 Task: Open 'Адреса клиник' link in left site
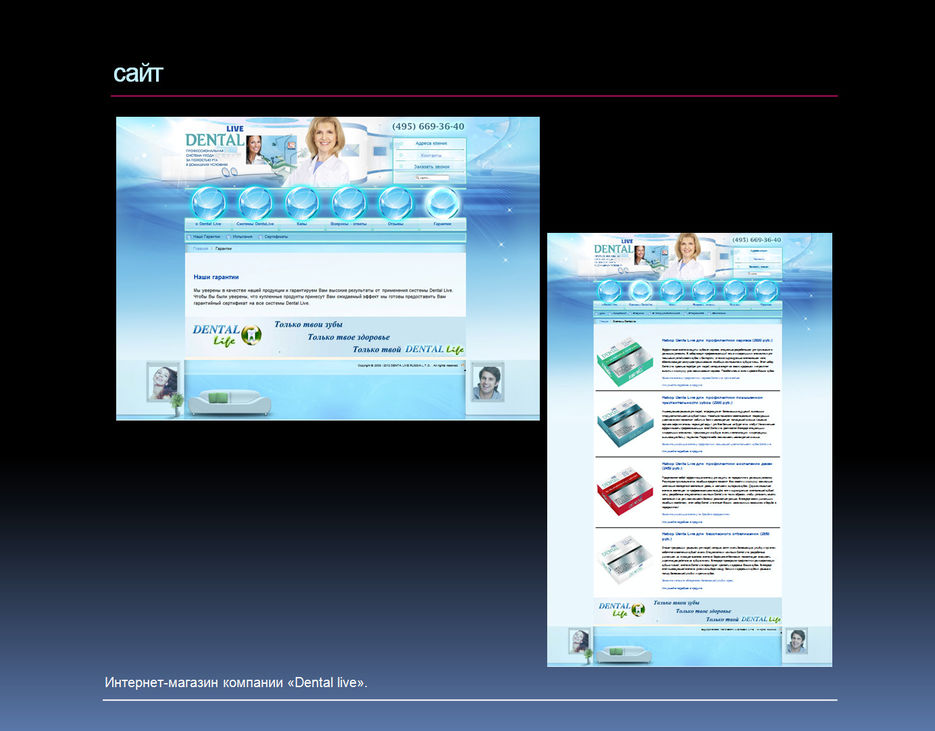click(x=431, y=144)
